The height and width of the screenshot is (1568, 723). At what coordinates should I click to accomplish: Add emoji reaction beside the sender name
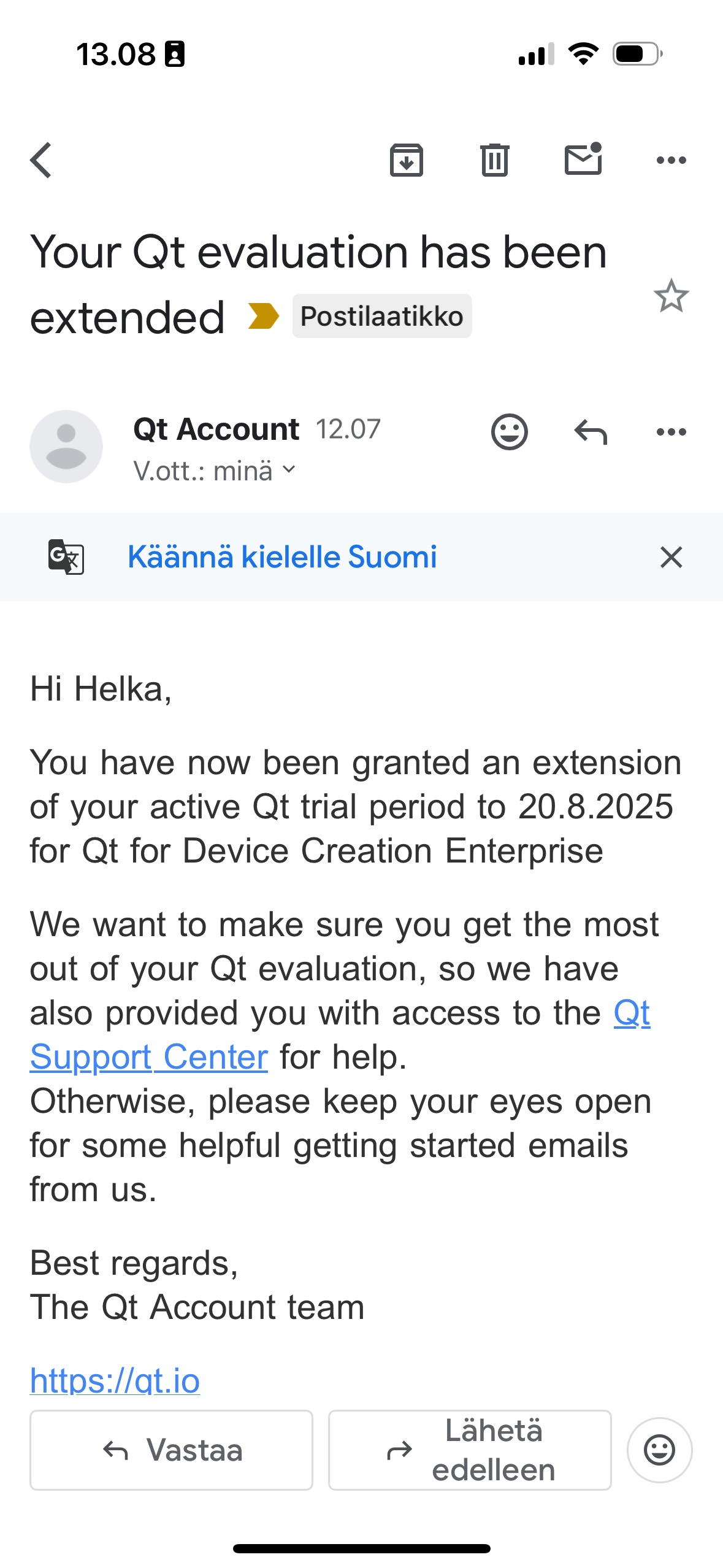coord(509,432)
